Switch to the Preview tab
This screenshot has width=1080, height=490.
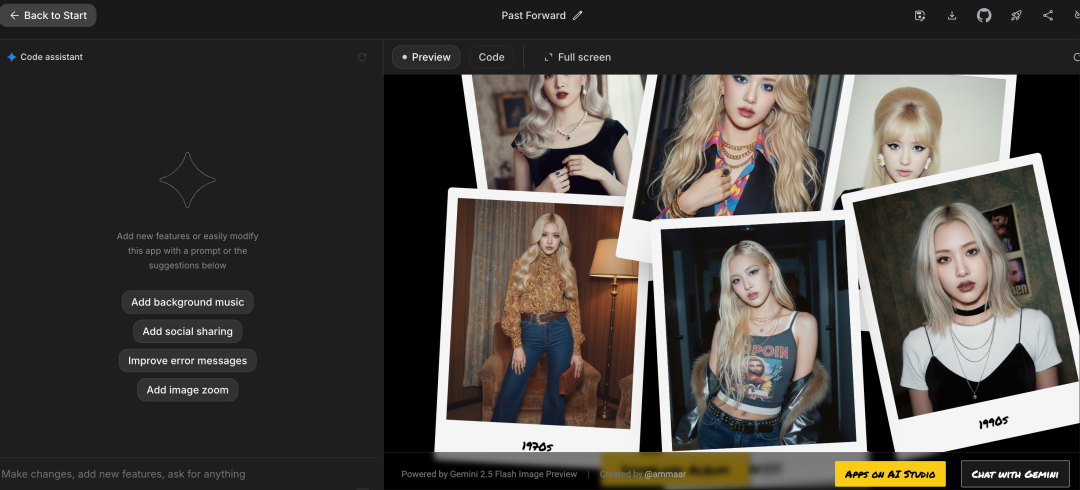(x=426, y=57)
